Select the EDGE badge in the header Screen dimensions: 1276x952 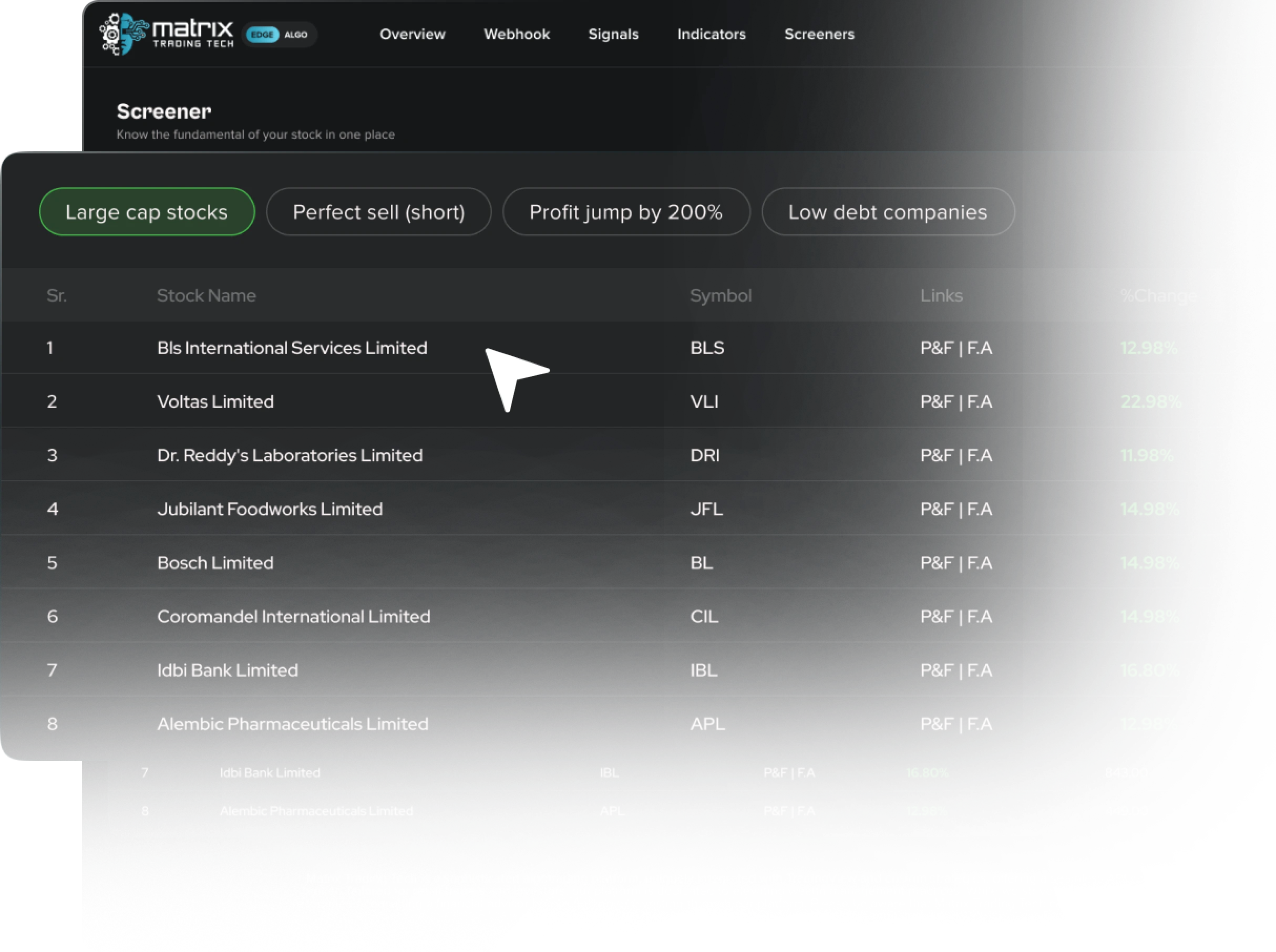pyautogui.click(x=262, y=35)
